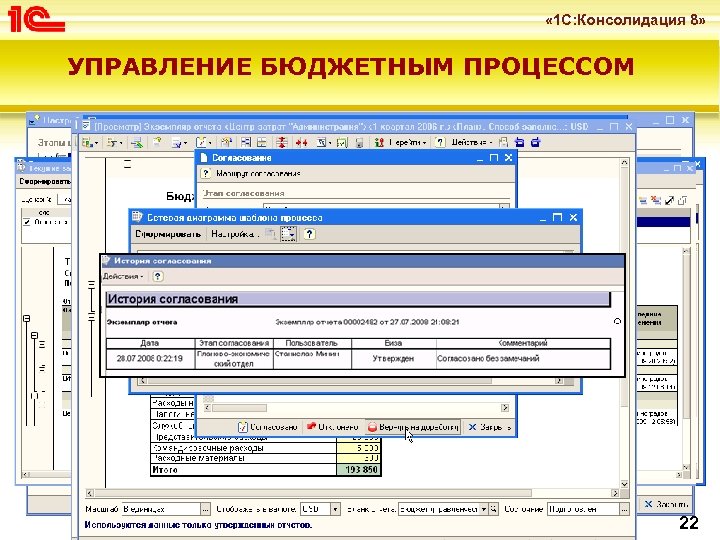Image resolution: width=720 pixels, height=540 pixels.
Task: Click the help question mark in report toolbar
Action: click(x=439, y=143)
